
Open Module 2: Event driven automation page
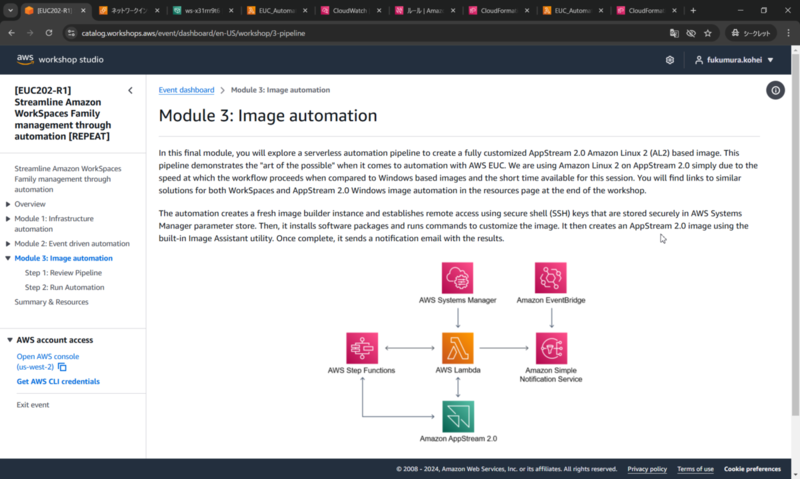(x=72, y=244)
